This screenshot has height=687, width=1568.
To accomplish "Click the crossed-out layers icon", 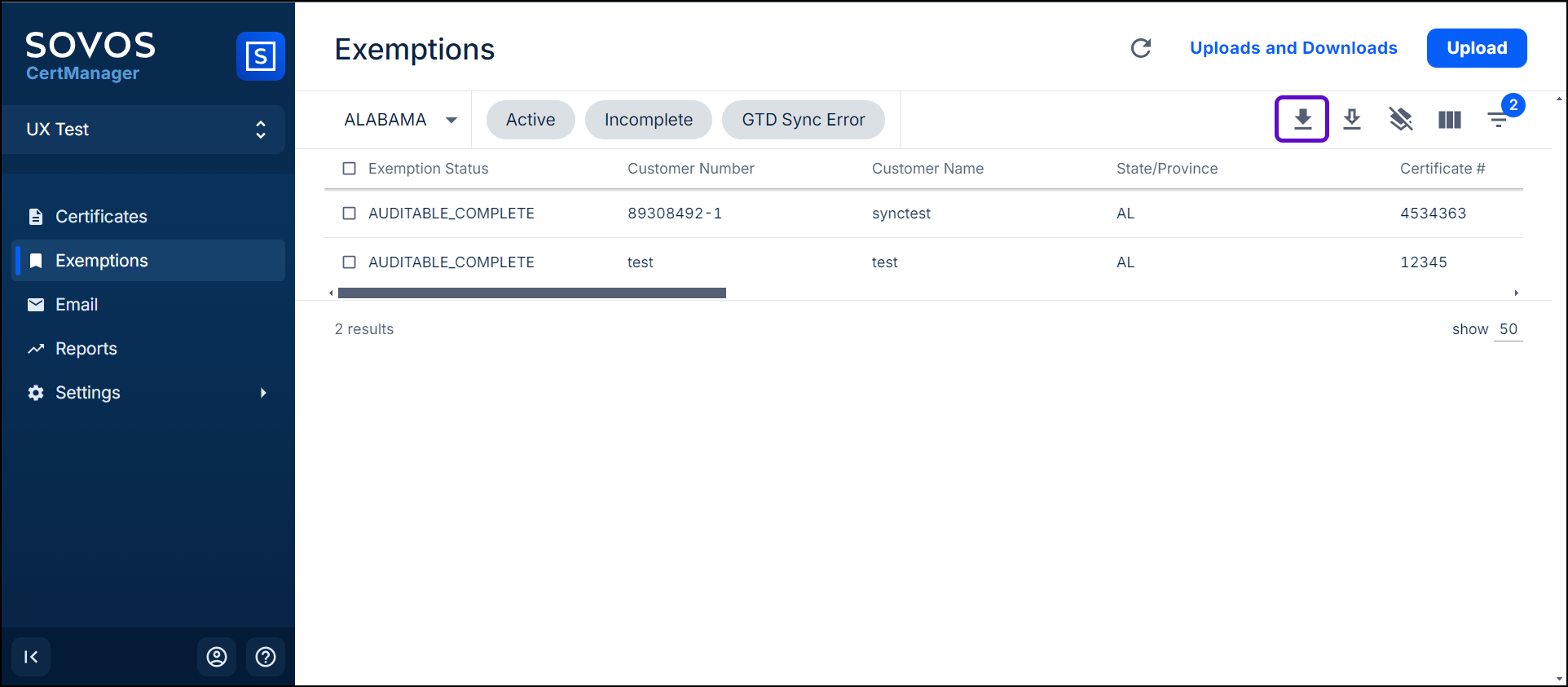I will click(x=1401, y=119).
